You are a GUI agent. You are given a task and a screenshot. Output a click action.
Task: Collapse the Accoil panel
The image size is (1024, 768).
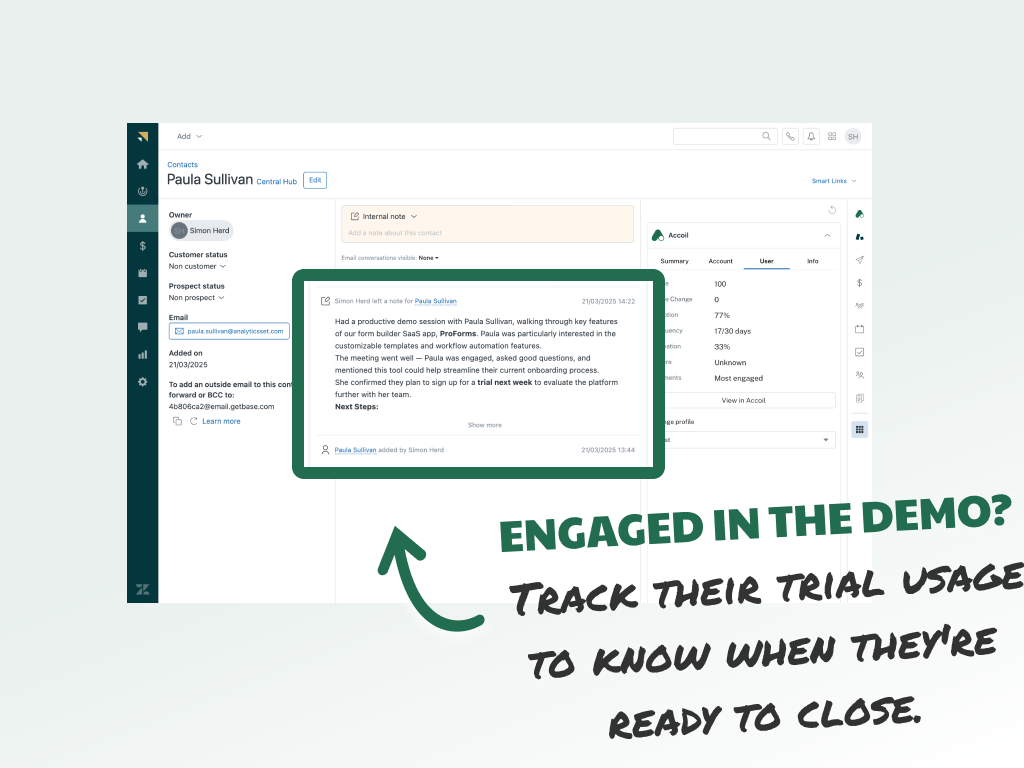coord(827,235)
